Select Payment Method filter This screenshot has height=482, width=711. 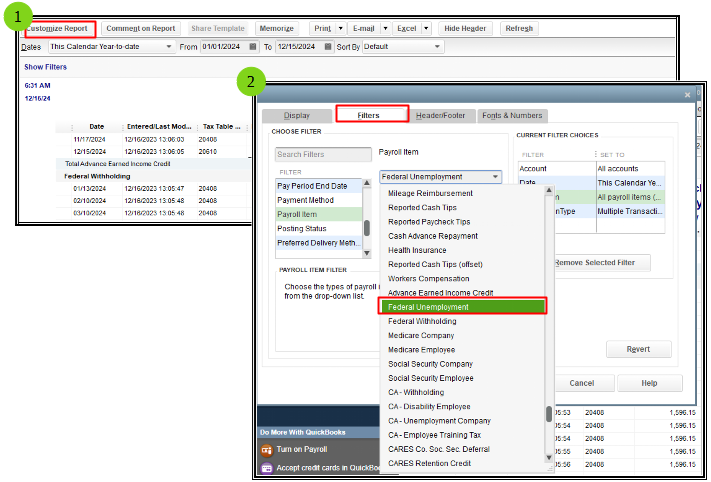(319, 200)
